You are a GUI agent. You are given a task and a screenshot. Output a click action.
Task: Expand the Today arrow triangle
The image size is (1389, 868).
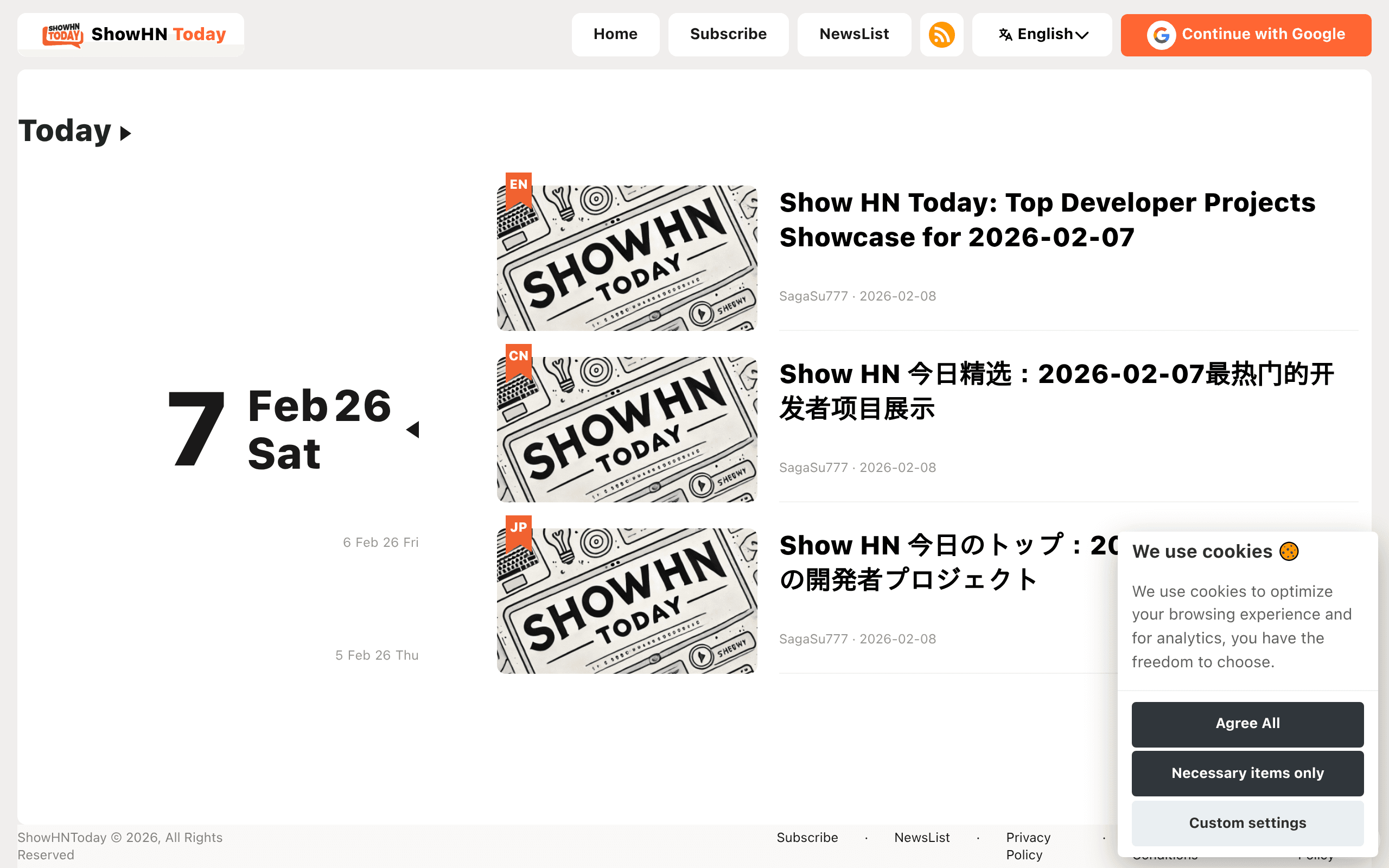126,133
